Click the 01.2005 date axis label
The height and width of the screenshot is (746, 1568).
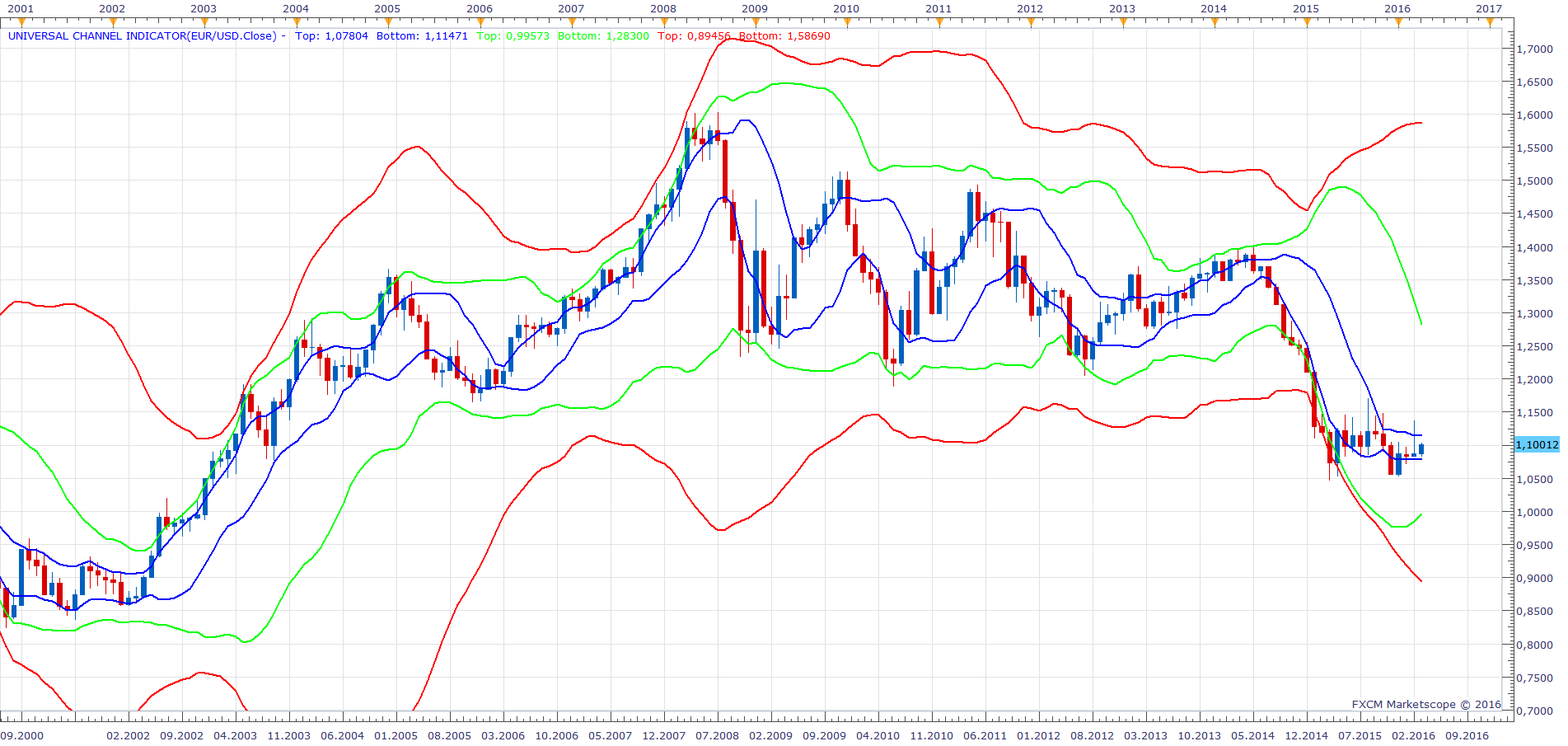[396, 735]
